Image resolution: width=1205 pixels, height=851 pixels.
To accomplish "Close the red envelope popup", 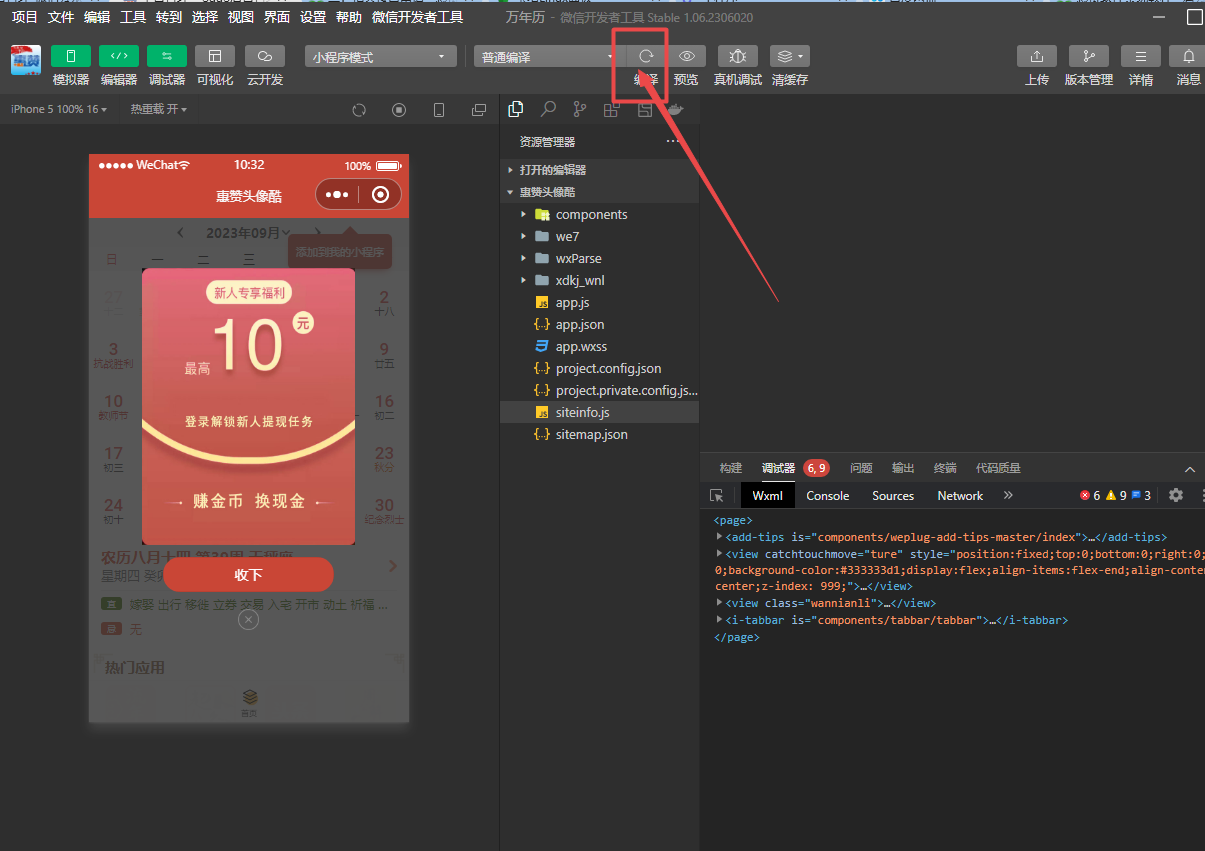I will click(x=249, y=620).
